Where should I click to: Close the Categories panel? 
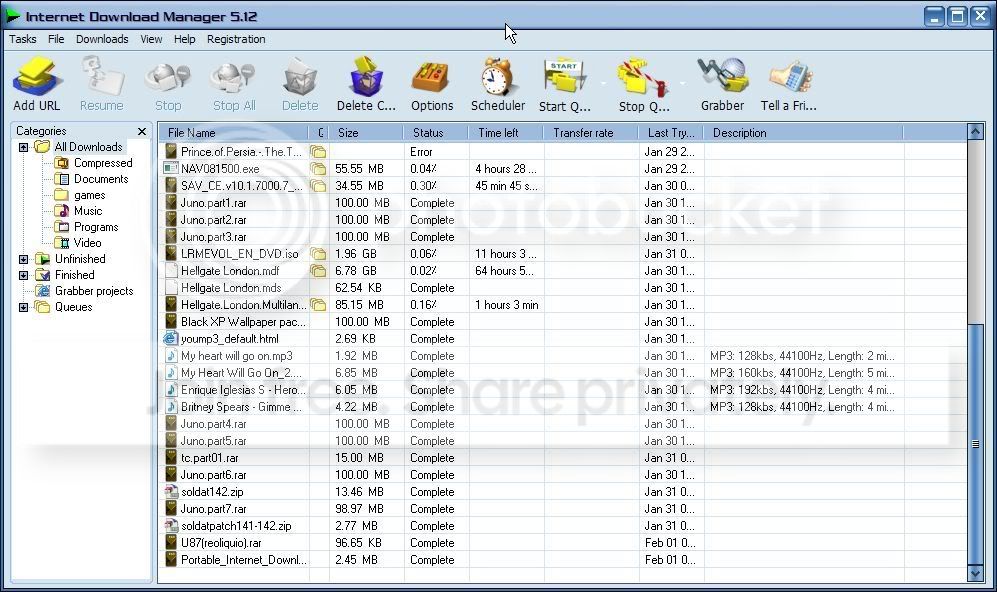pyautogui.click(x=142, y=131)
